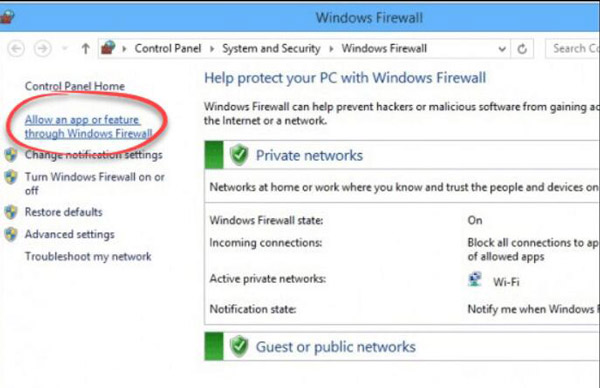600x388 pixels.
Task: Click shield icon beside Change notification settings
Action: tap(11, 155)
